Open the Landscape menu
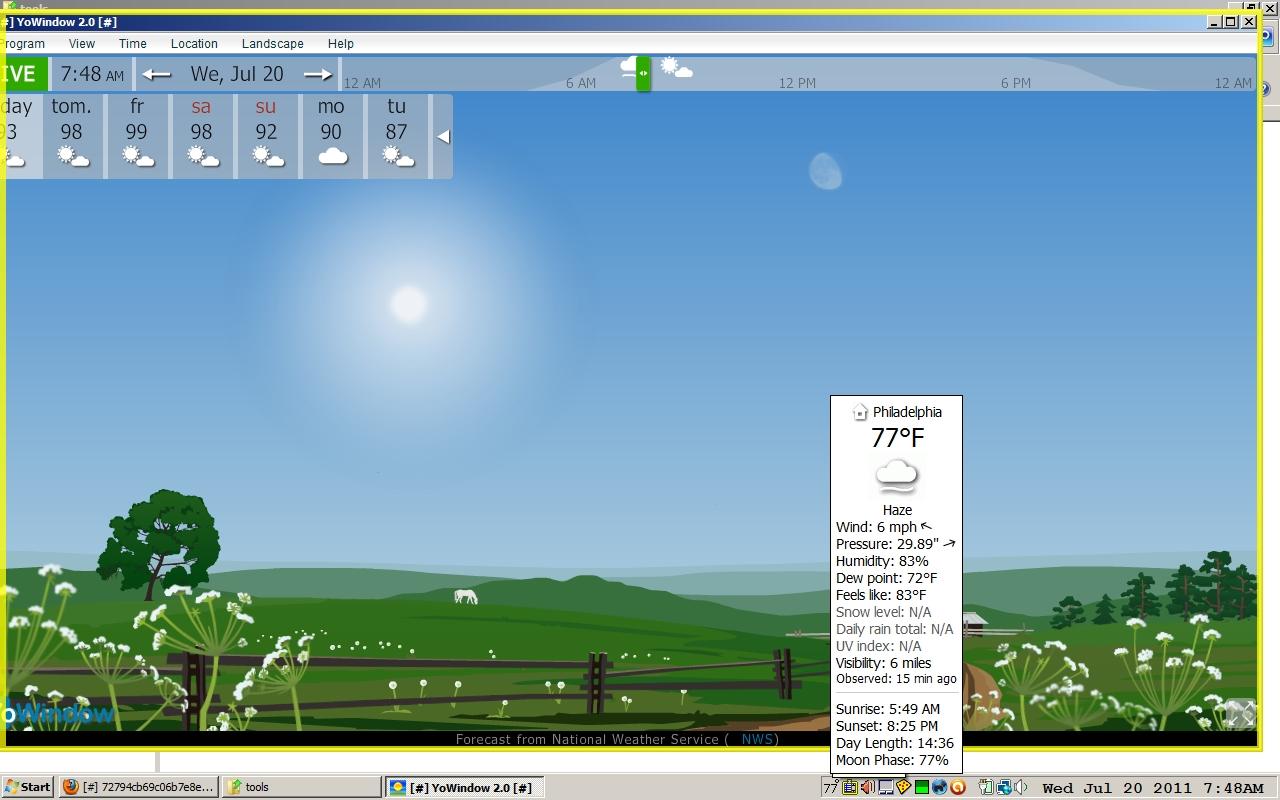This screenshot has width=1280, height=800. pos(272,44)
